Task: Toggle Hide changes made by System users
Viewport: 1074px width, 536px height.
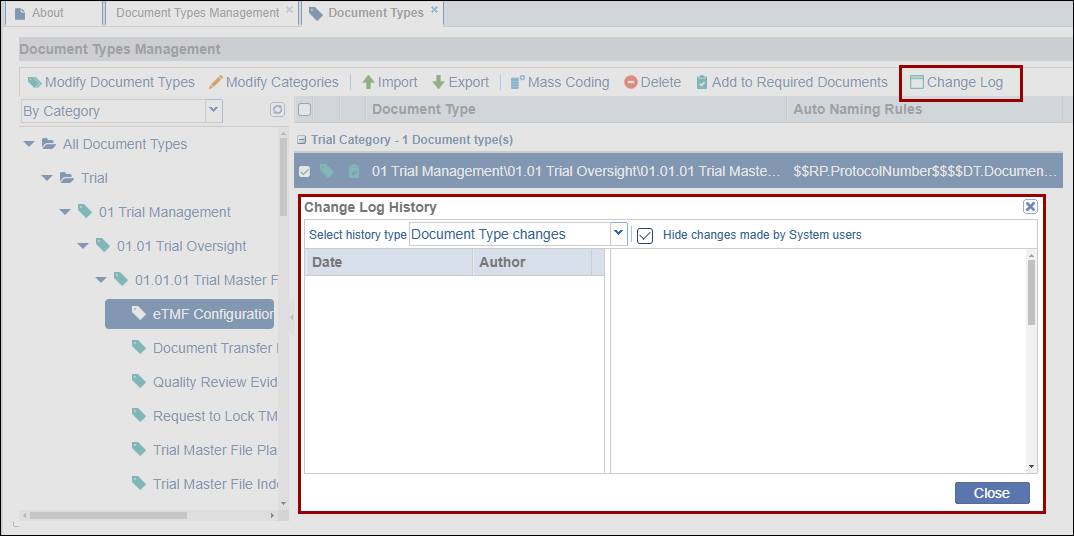Action: (646, 235)
